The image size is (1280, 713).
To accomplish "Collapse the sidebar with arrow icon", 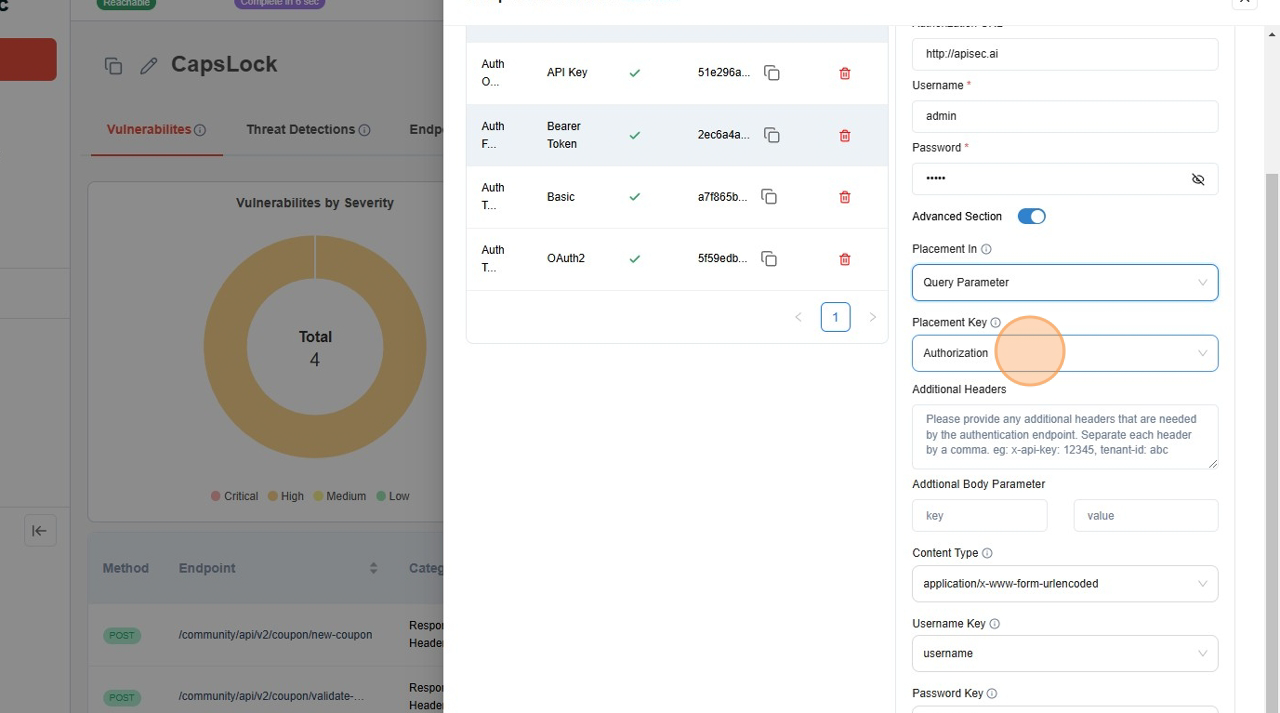I will click(x=39, y=531).
